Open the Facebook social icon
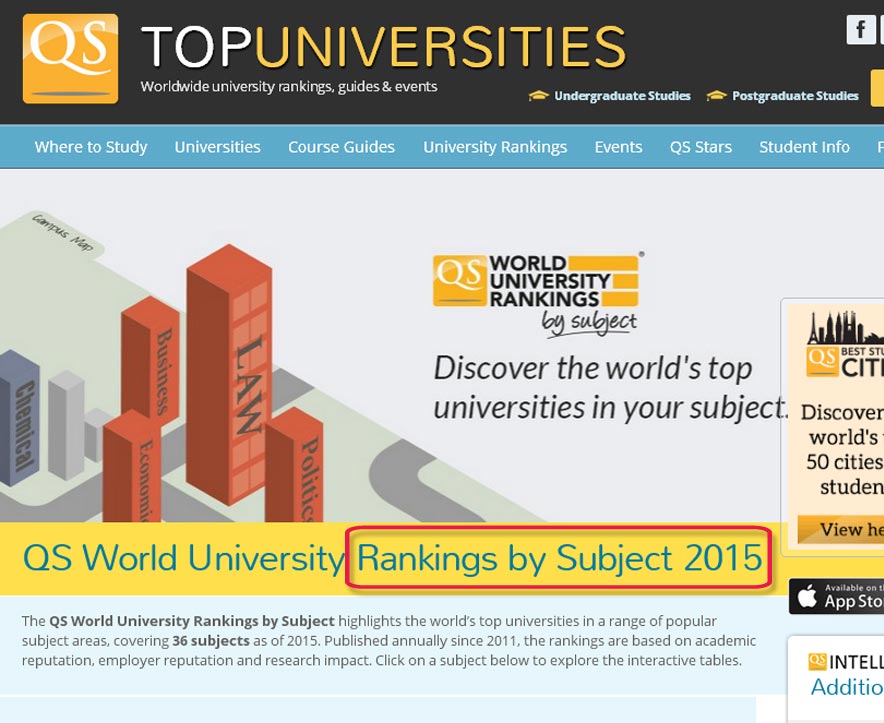This screenshot has height=723, width=884. [860, 29]
